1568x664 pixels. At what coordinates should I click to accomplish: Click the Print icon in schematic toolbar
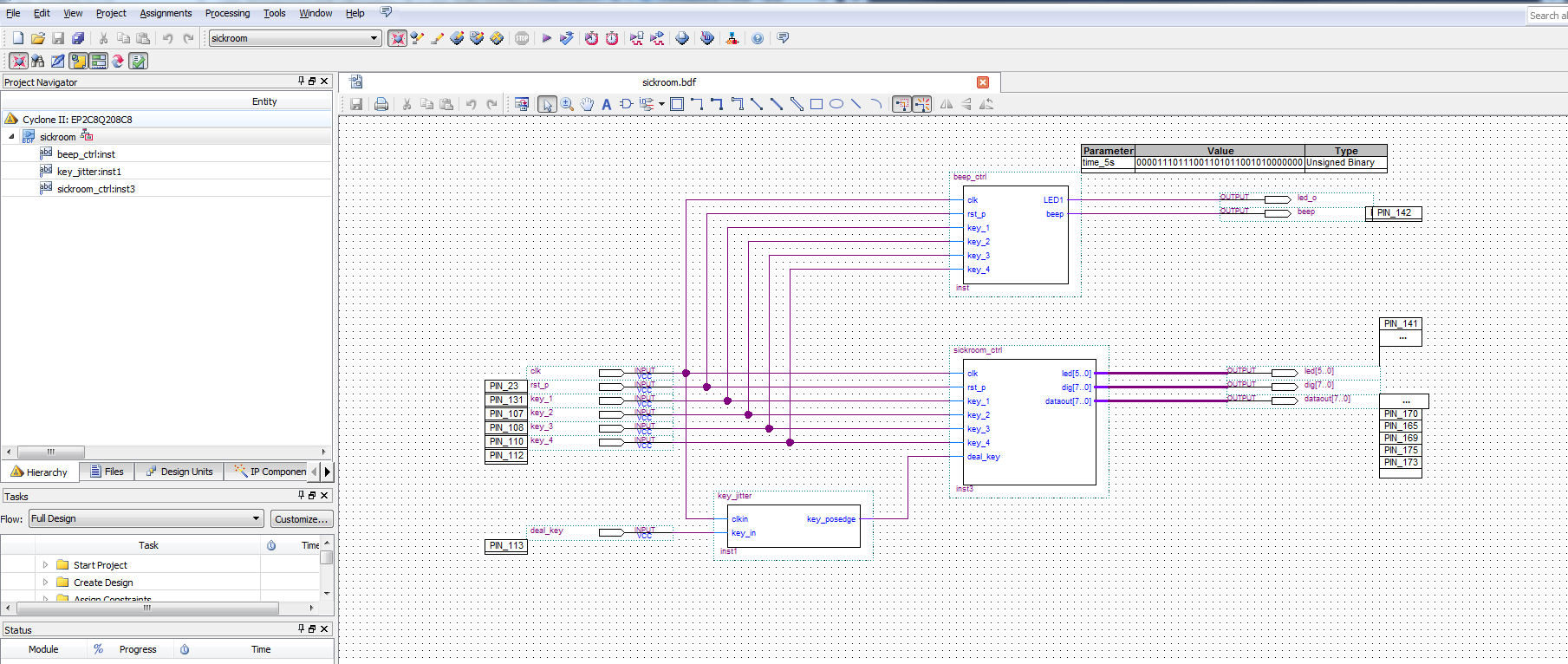tap(381, 104)
